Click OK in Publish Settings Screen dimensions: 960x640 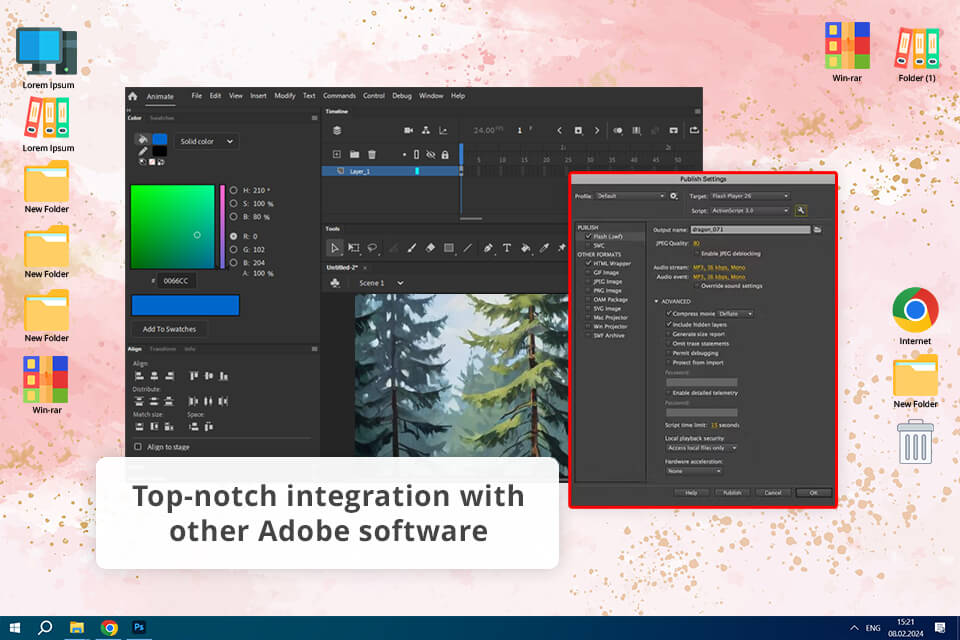pyautogui.click(x=814, y=492)
